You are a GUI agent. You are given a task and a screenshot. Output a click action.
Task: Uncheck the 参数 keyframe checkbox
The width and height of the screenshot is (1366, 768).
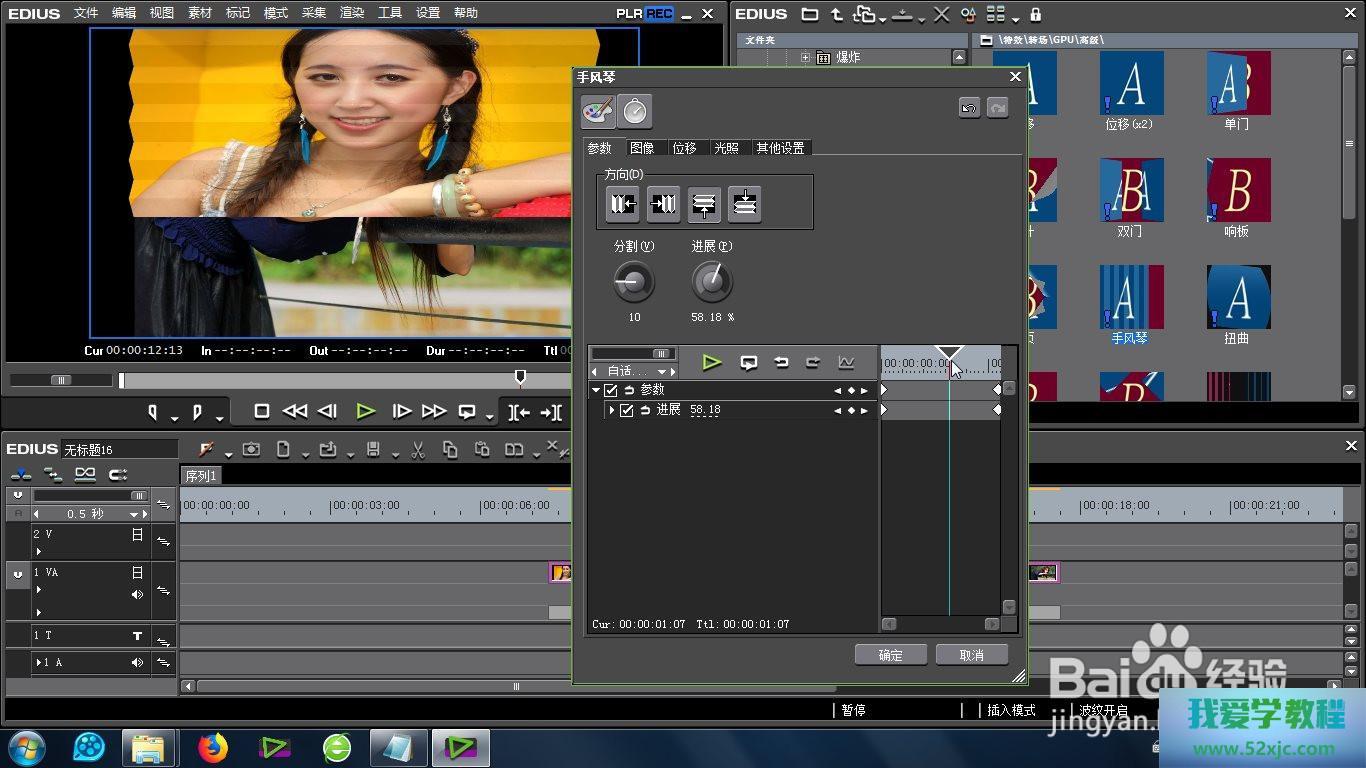click(x=611, y=390)
